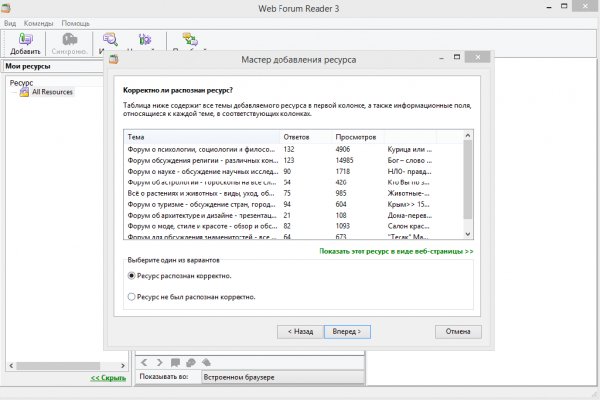
Task: Click the cell 'Крым>> 15...'
Action: [x=408, y=204]
